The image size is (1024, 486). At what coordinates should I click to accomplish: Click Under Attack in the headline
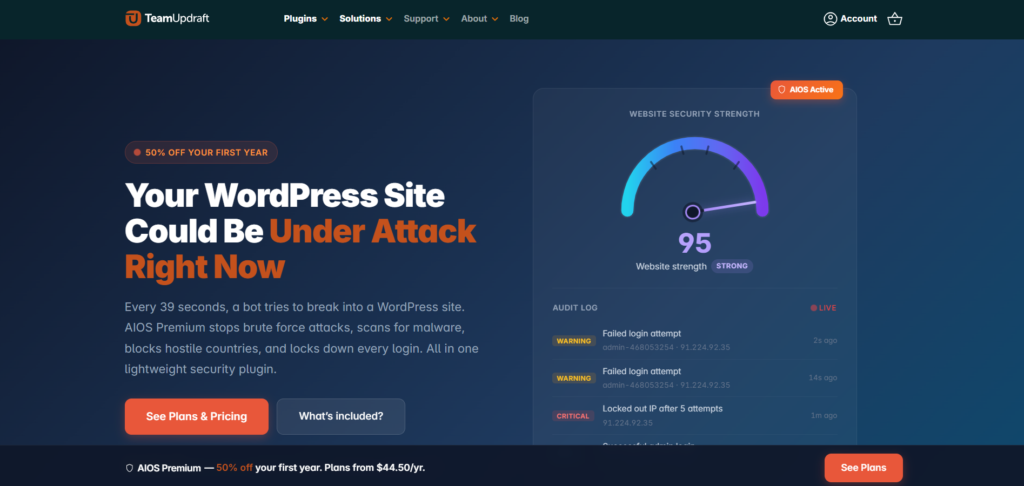tap(373, 231)
